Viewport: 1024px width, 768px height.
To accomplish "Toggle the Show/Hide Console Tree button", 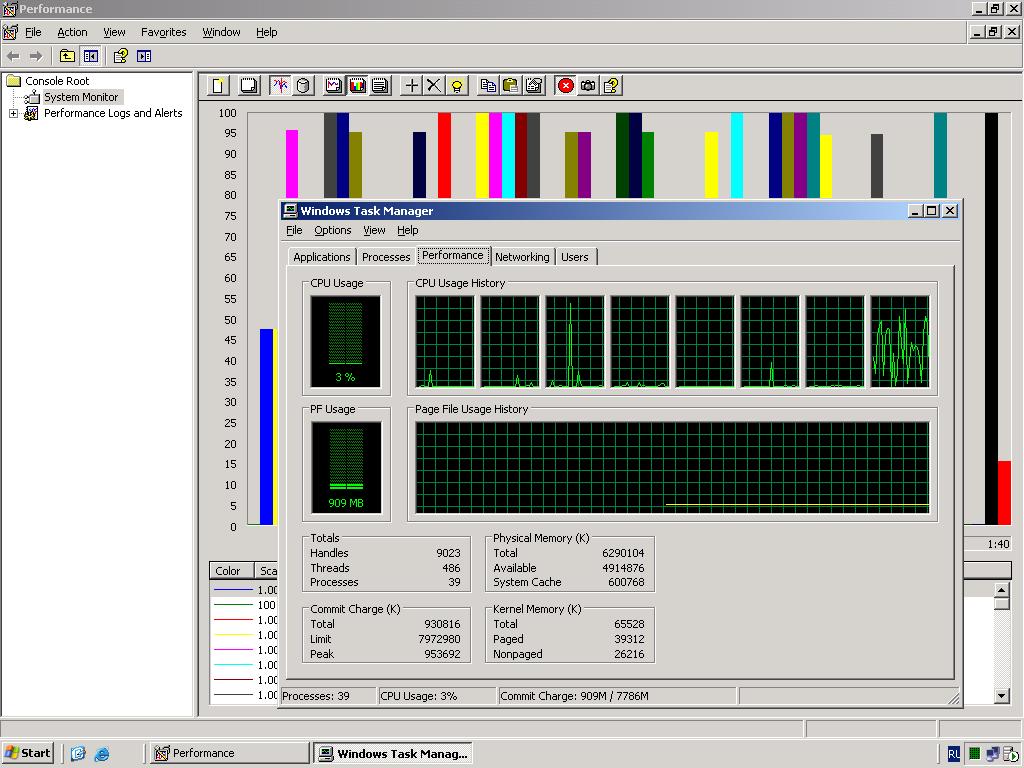I will tap(91, 56).
